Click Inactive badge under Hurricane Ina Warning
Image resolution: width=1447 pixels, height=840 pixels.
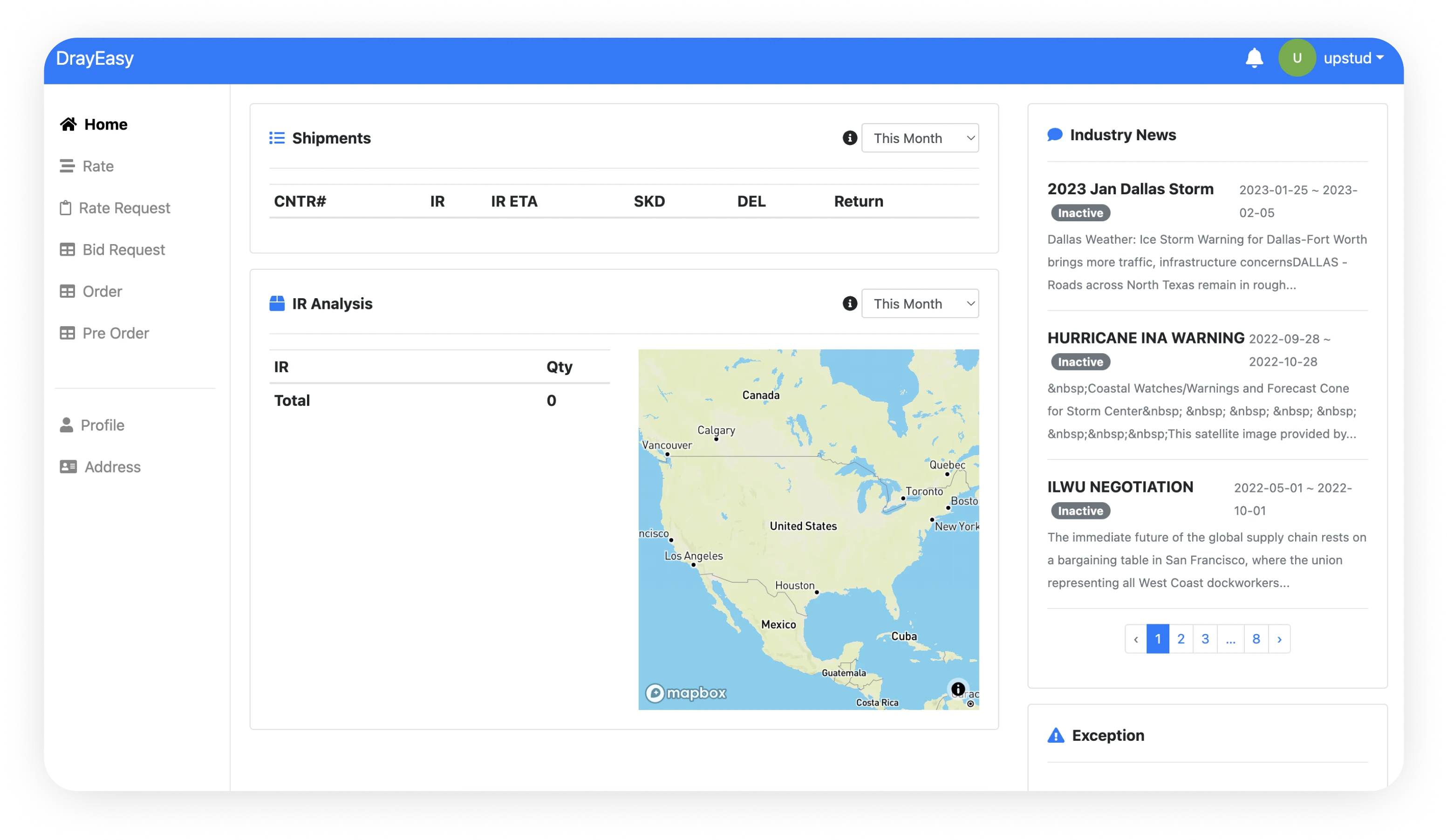1080,362
